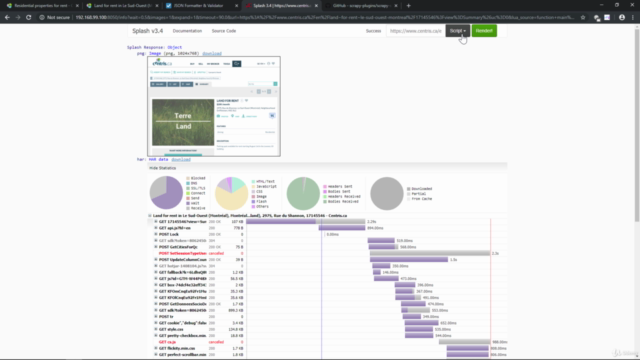Image resolution: width=640 pixels, height=360 pixels.
Task: Expand the GET style.css request row
Action: tap(156, 329)
